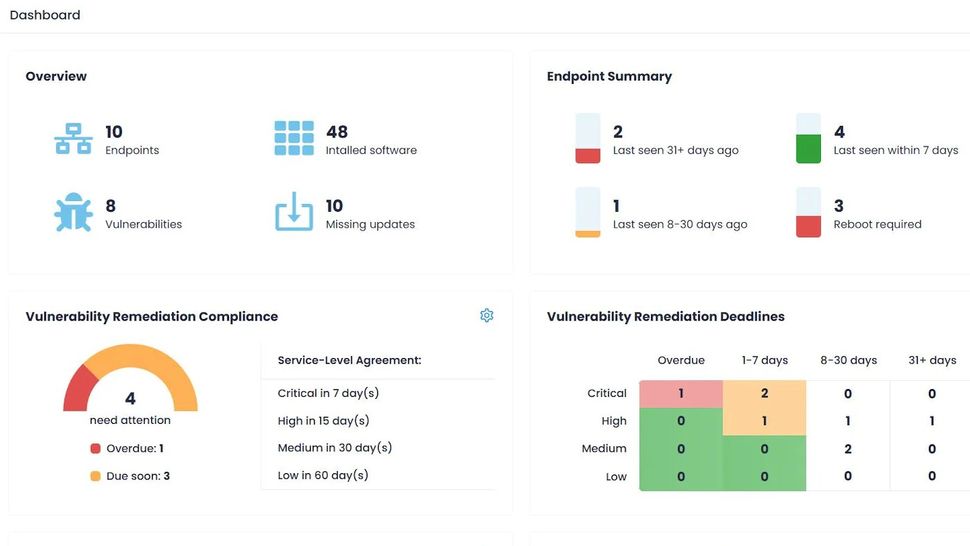Click the Last seen within 7 days bar icon
Viewport: 970px width, 546px height.
click(x=808, y=139)
